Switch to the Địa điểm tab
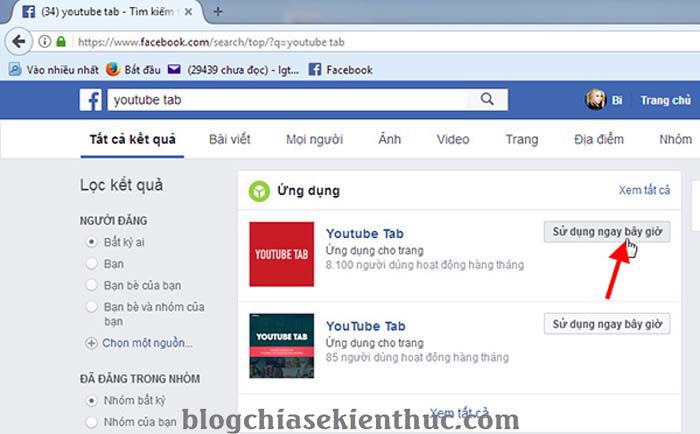The image size is (700, 434). (599, 139)
